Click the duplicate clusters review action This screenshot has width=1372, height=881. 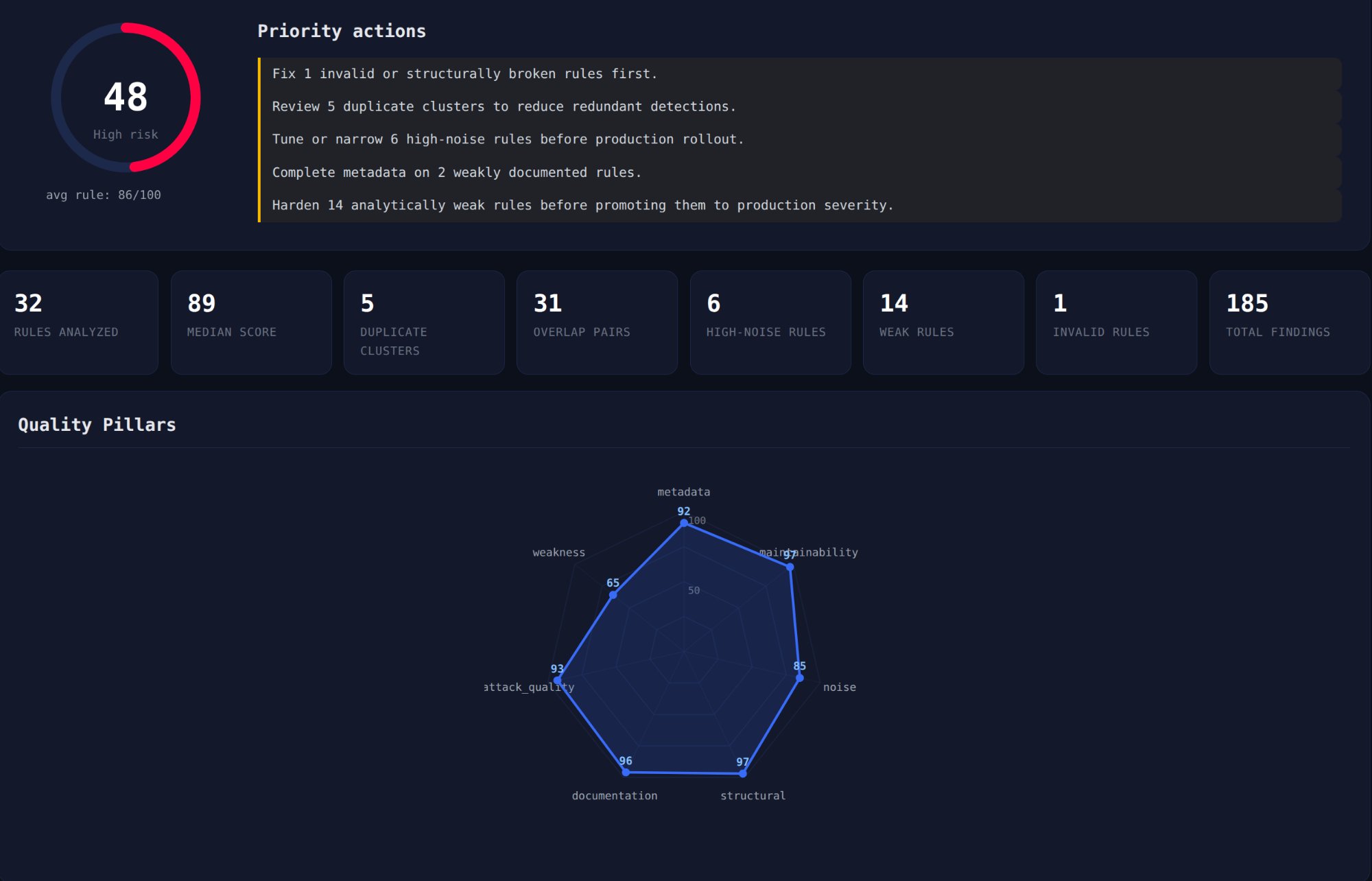504,106
